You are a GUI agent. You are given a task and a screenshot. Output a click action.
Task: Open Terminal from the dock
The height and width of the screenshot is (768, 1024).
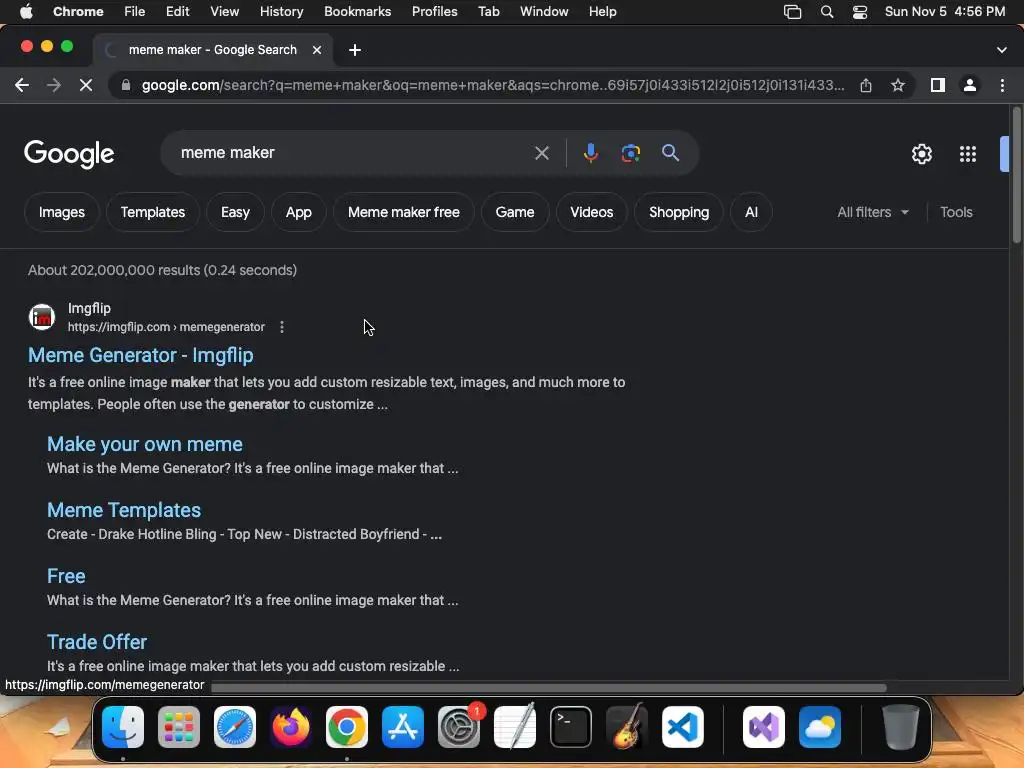point(571,727)
